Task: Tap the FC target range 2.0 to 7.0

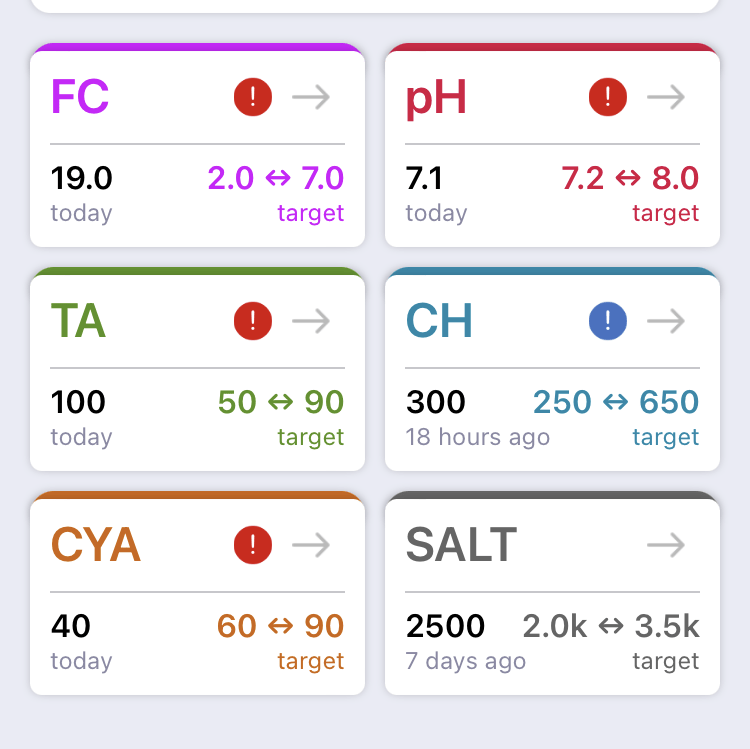Action: [x=276, y=178]
